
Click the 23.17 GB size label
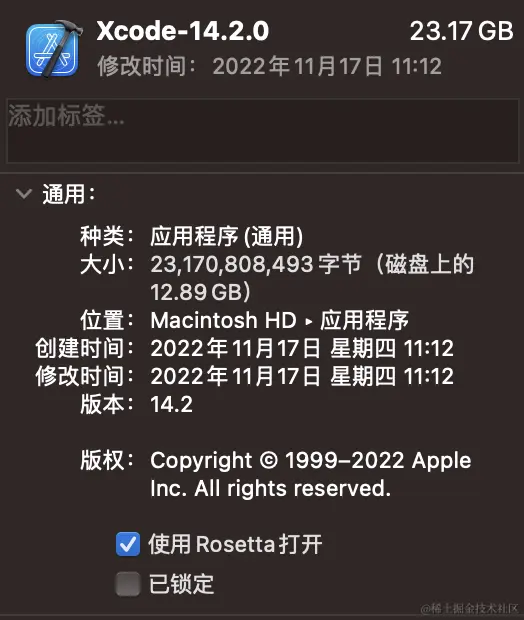point(462,31)
